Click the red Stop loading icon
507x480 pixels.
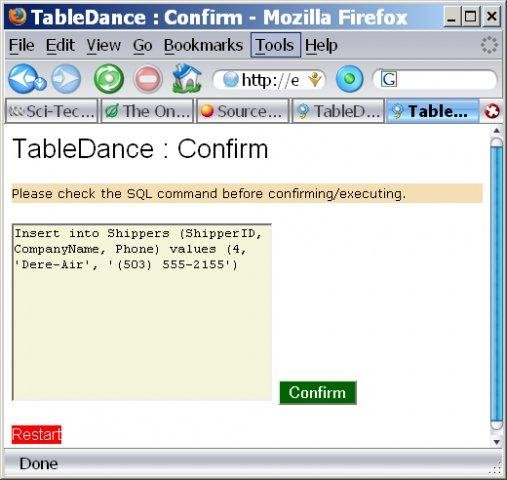point(148,79)
